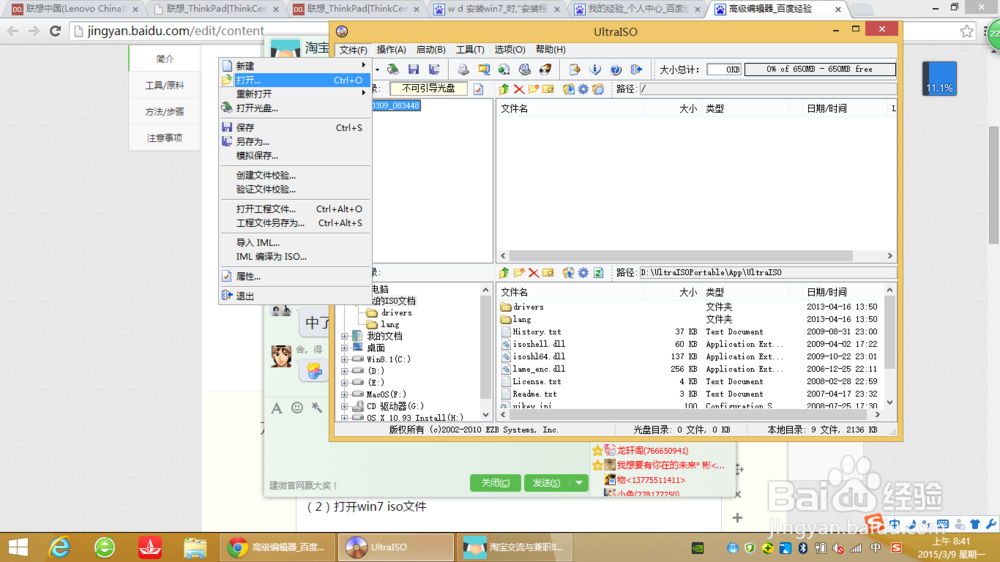Viewport: 1000px width, 562px height.
Task: Choose 打开光盘... from the file menu
Action: (295, 108)
